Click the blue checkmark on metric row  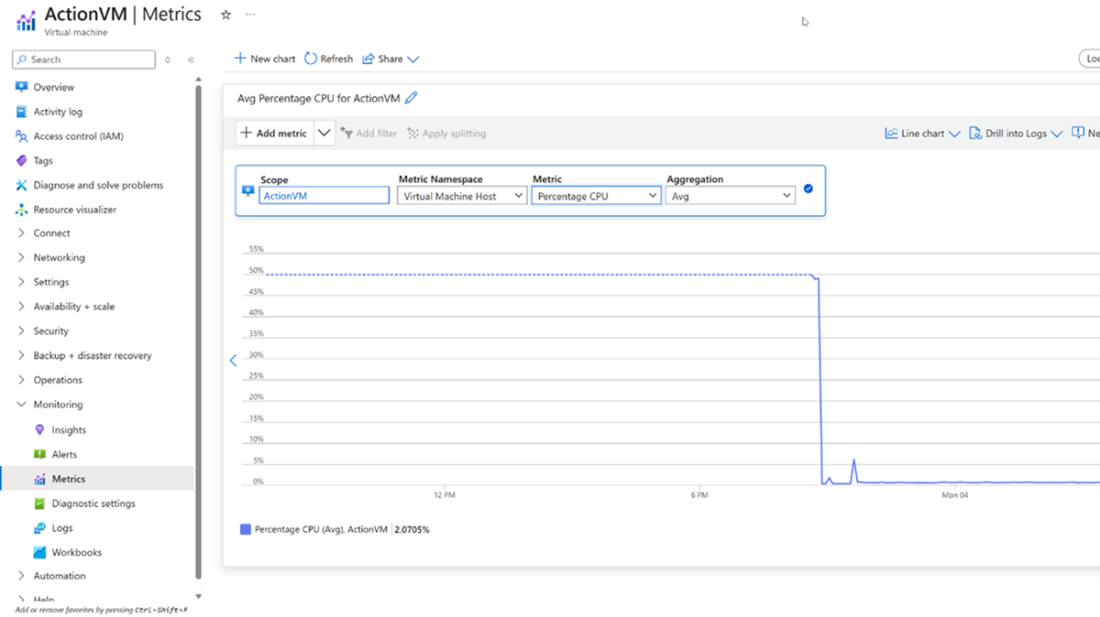tap(808, 189)
